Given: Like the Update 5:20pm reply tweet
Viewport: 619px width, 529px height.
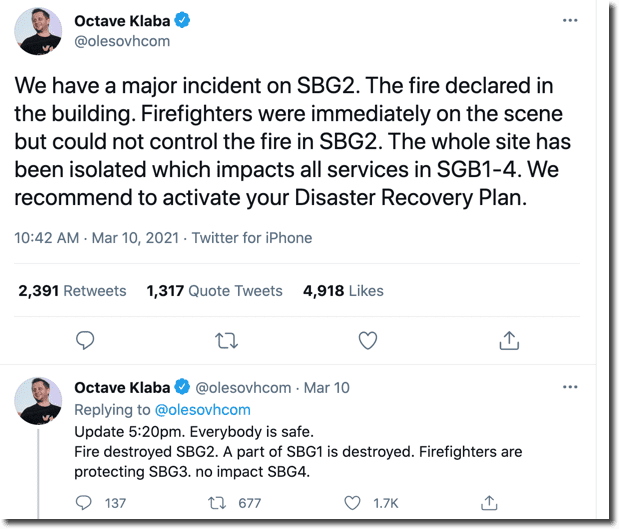Looking at the screenshot, I should point(351,502).
